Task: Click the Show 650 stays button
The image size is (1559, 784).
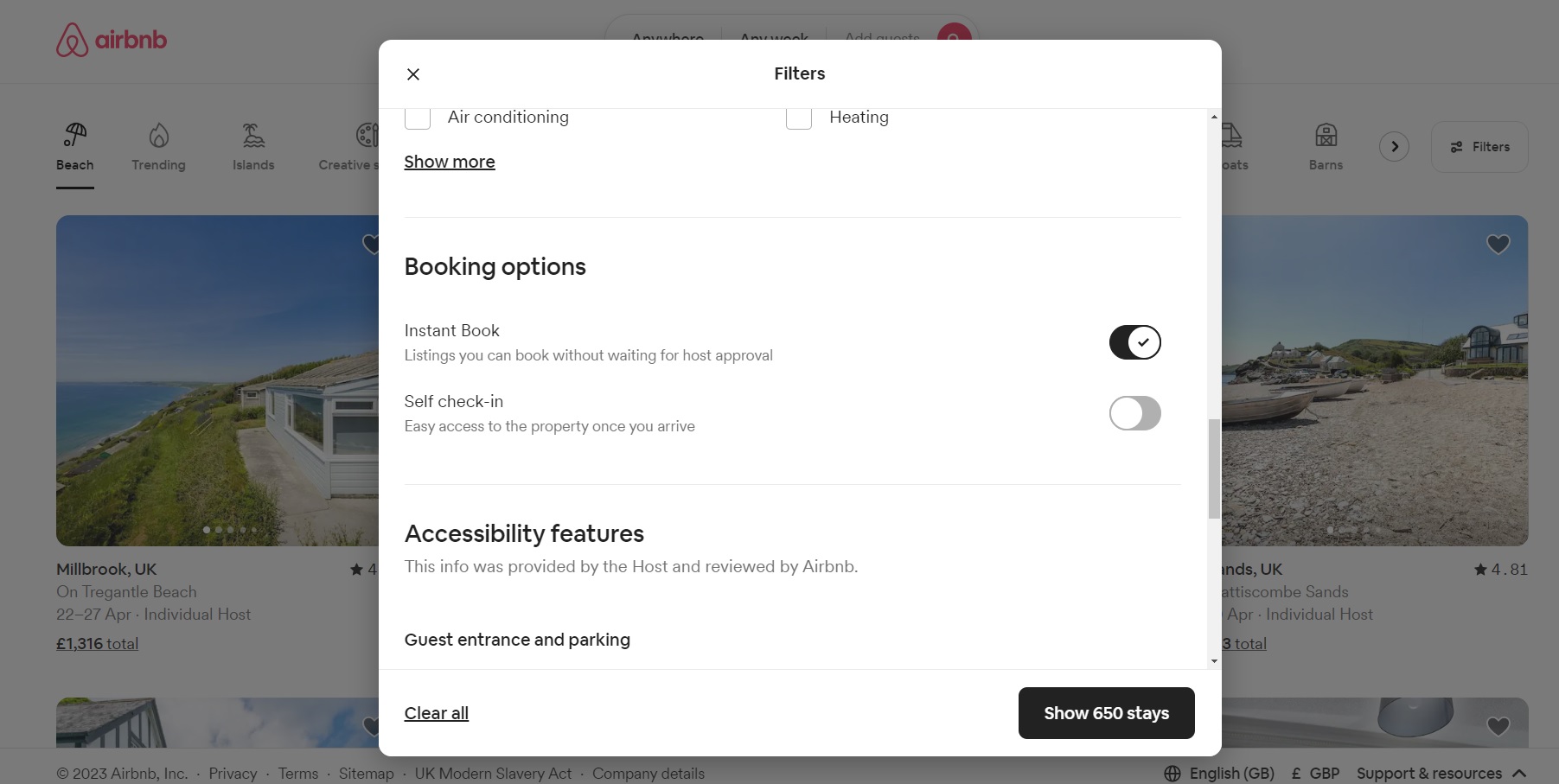Action: coord(1106,713)
